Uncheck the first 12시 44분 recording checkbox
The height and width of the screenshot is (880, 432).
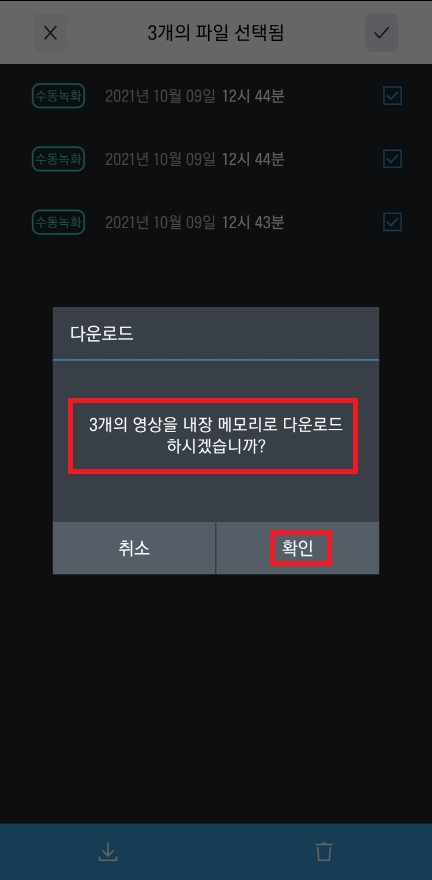(392, 96)
